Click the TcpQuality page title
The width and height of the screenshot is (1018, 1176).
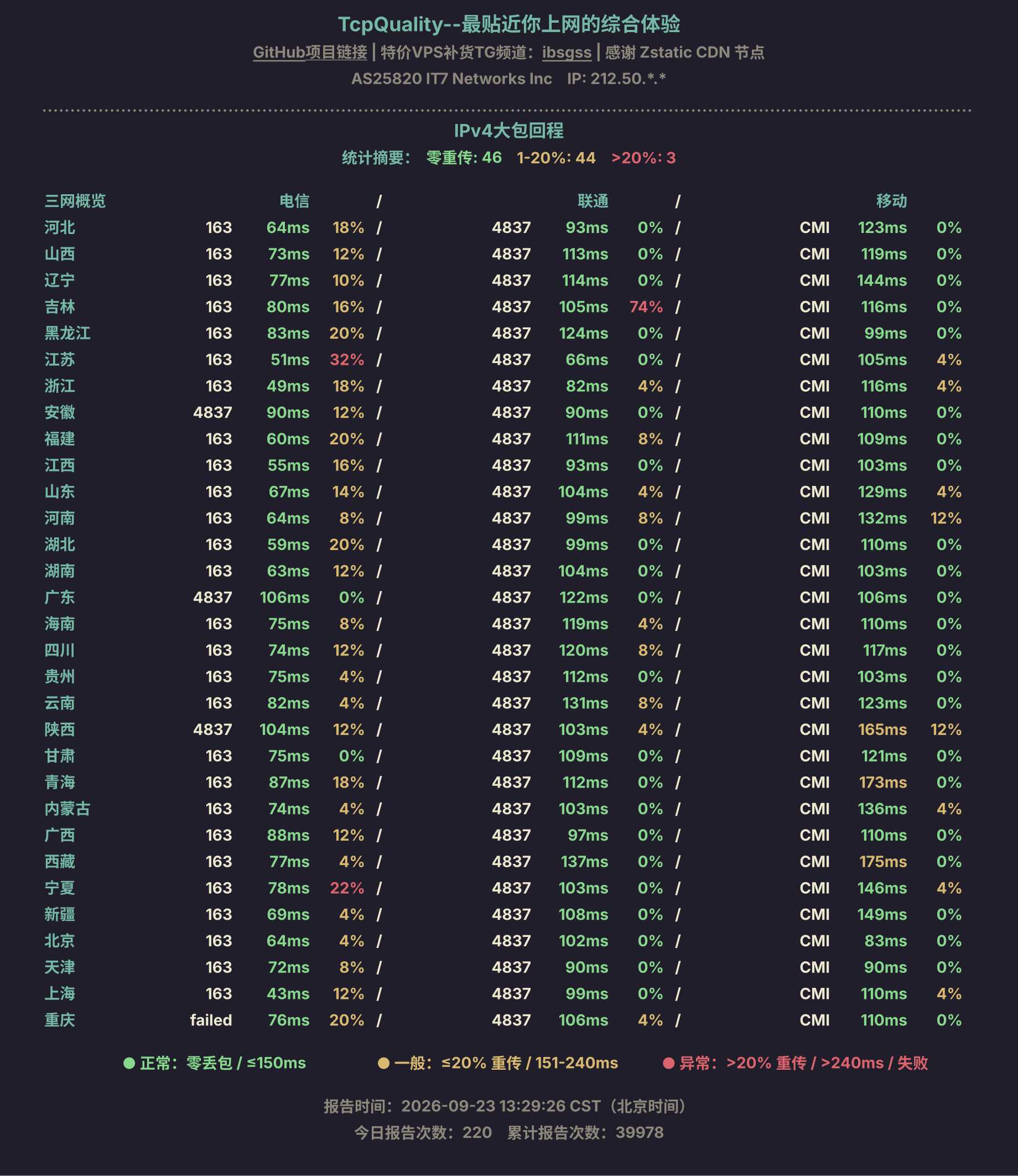click(x=509, y=24)
